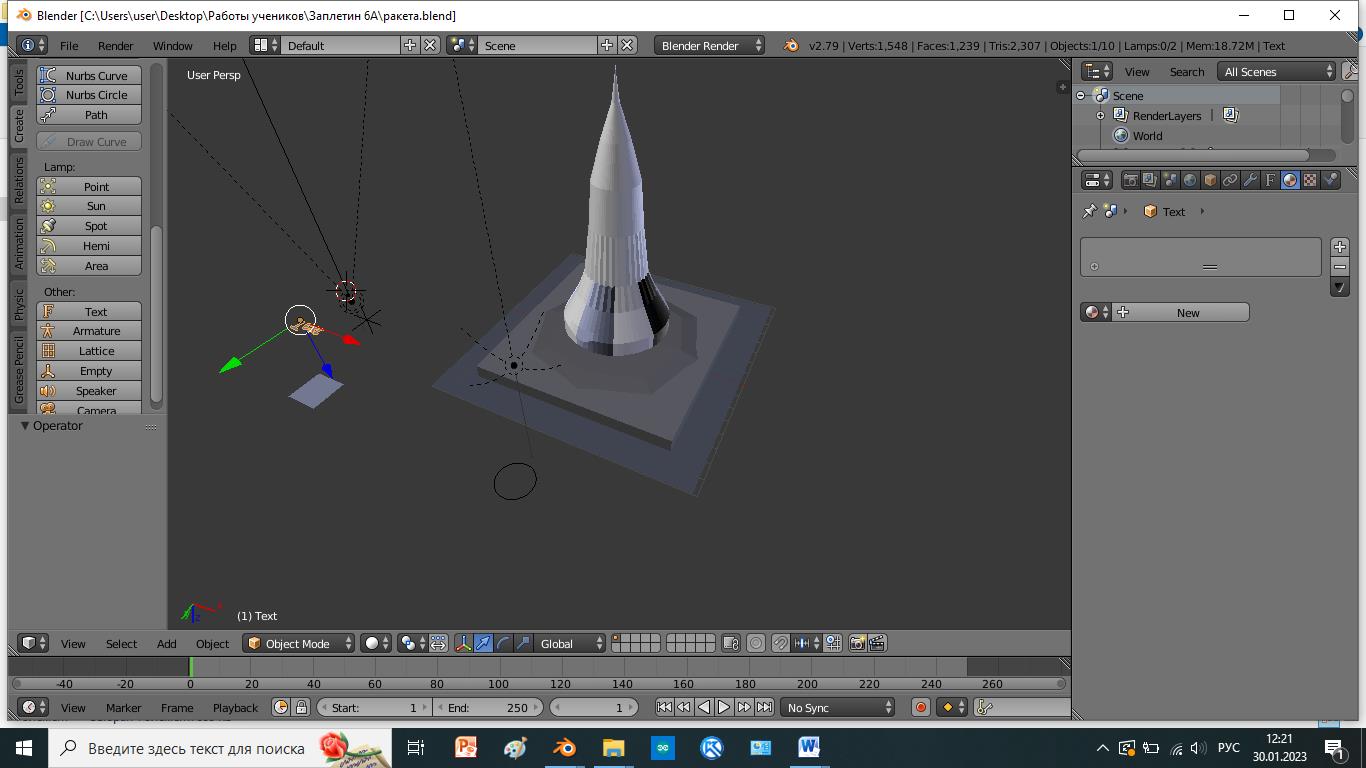The width and height of the screenshot is (1366, 768).
Task: Open the Font data tab (F icon)
Action: tap(1270, 181)
